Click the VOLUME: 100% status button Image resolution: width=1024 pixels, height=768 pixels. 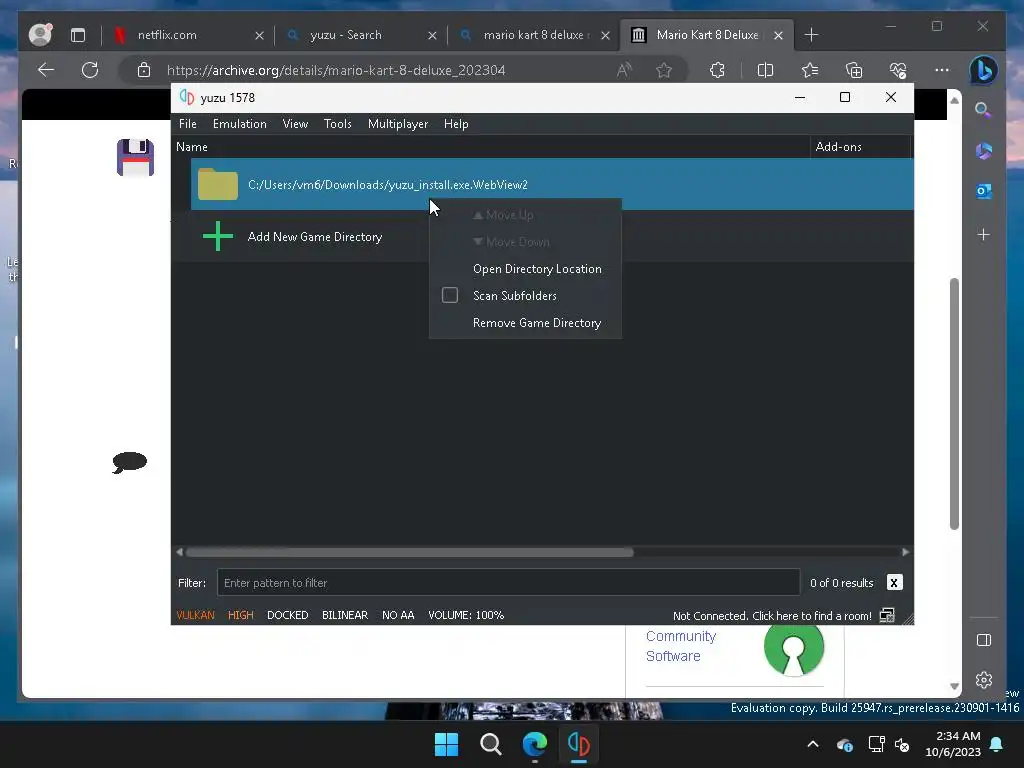click(x=466, y=615)
